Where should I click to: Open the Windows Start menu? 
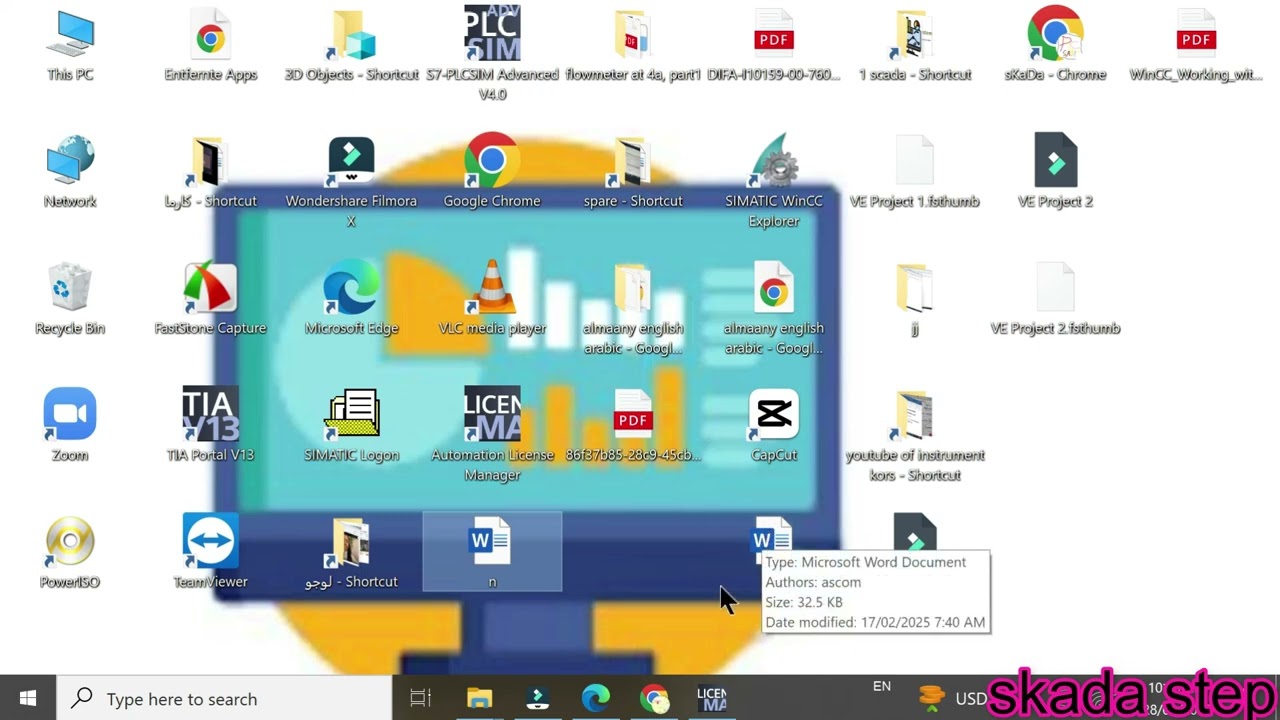[x=28, y=698]
